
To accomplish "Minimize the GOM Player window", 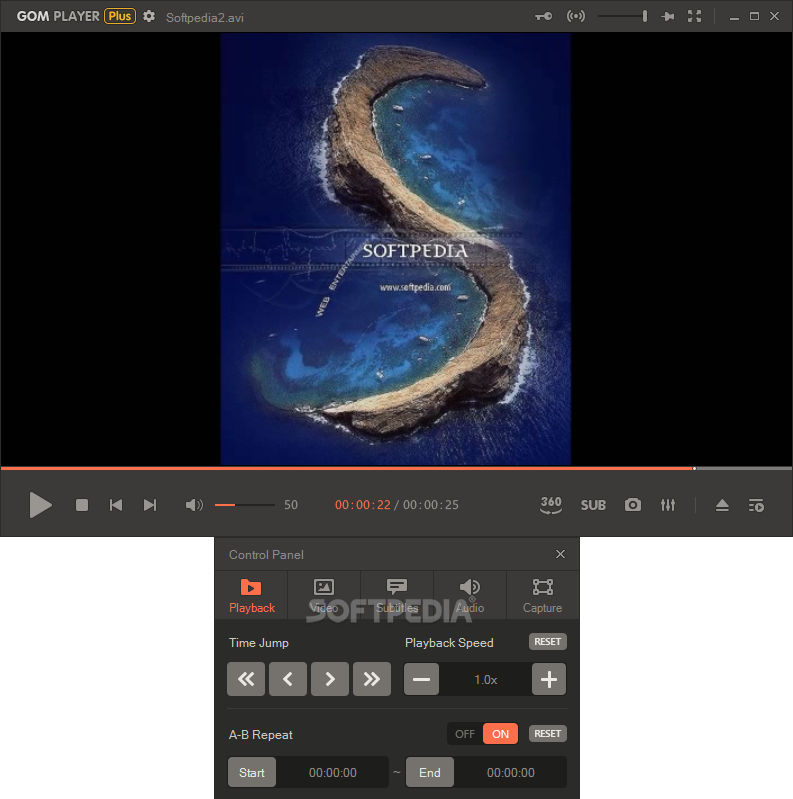I will pyautogui.click(x=734, y=17).
